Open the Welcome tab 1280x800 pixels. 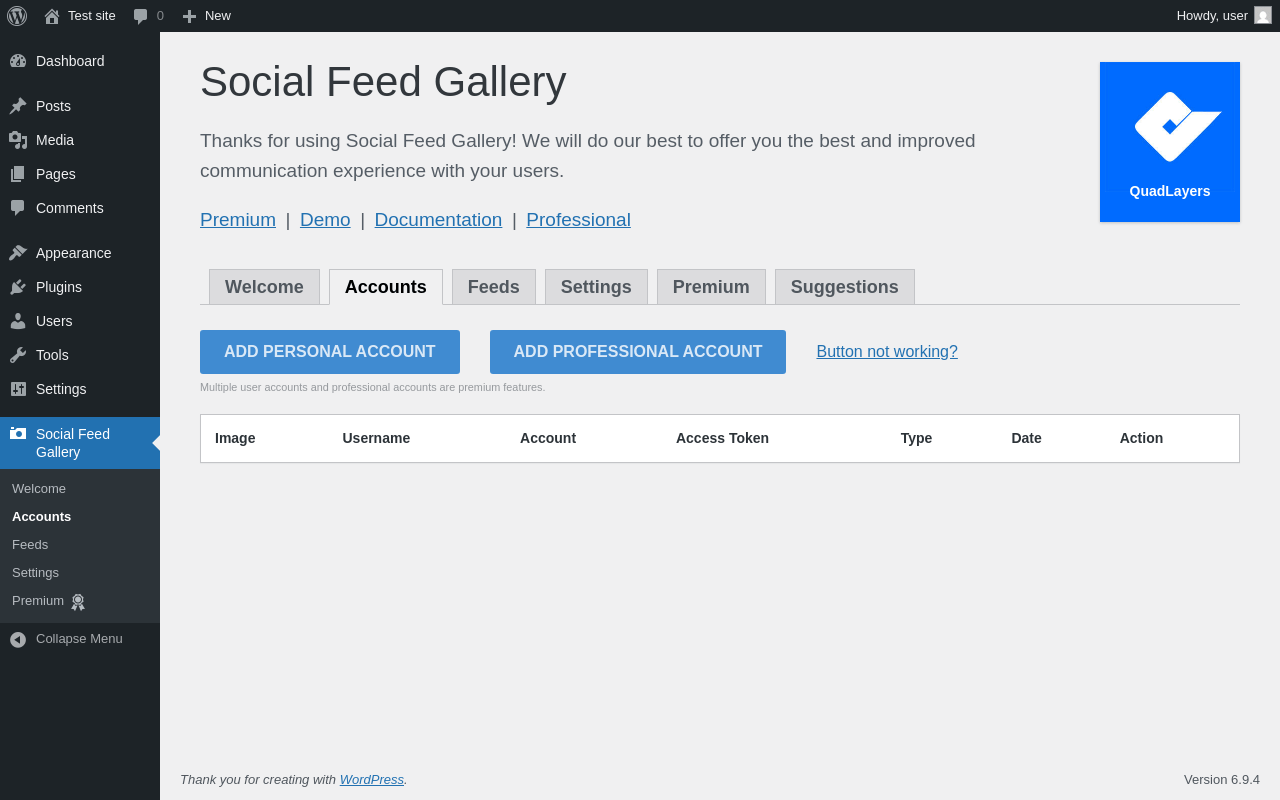[x=264, y=287]
